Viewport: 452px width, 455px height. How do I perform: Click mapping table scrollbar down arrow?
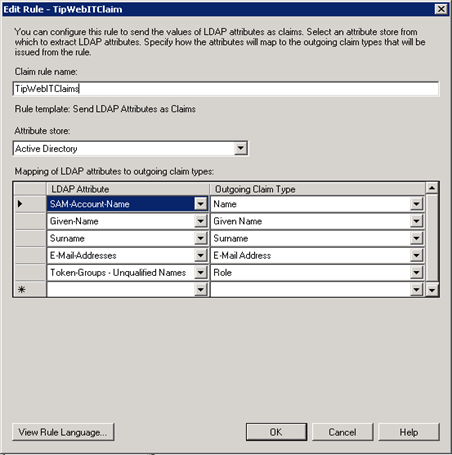coord(432,290)
